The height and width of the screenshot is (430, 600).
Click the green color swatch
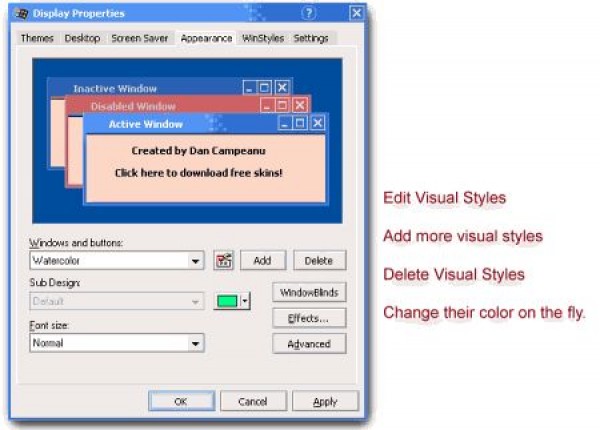click(x=227, y=301)
